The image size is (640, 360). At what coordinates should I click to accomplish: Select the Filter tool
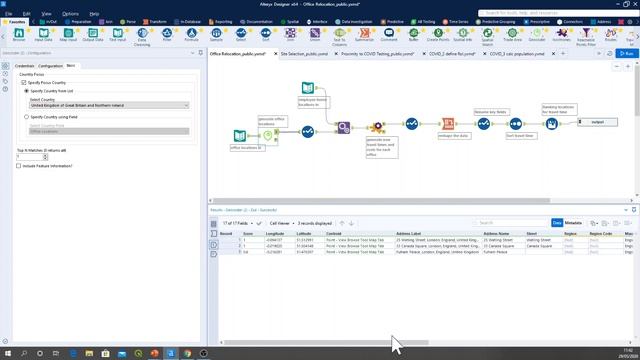tap(167, 34)
